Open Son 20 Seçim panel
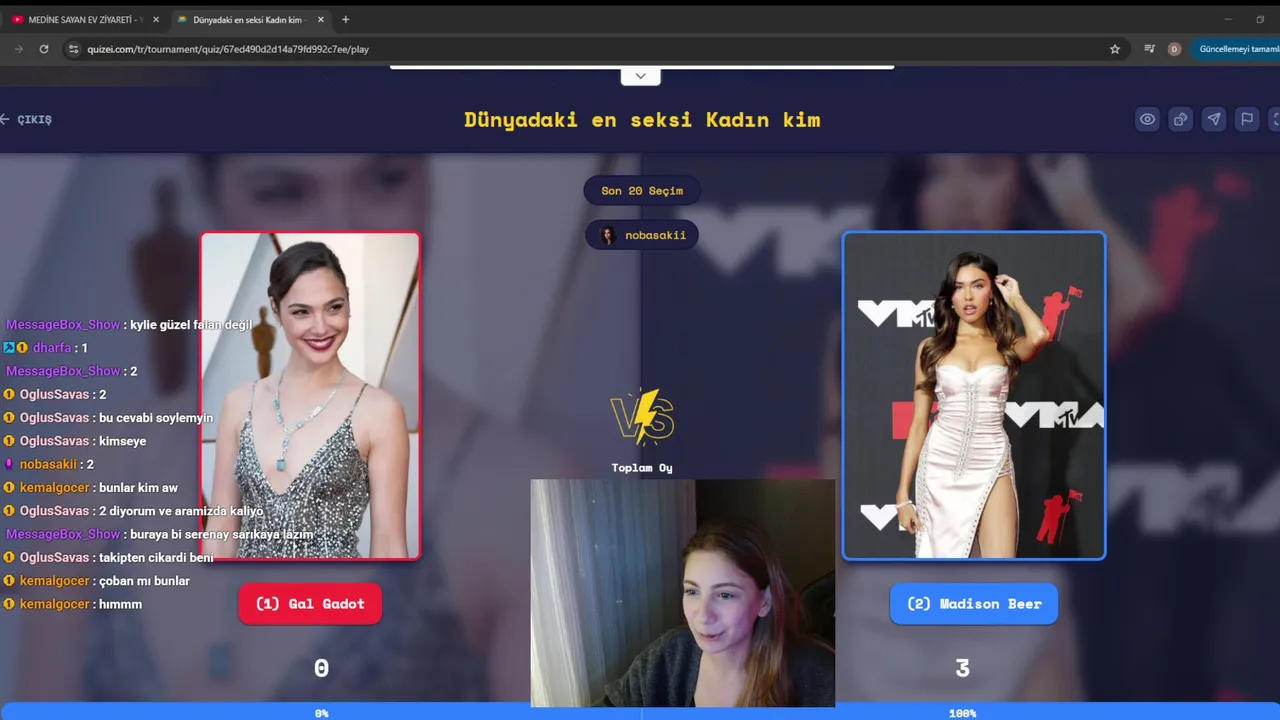Viewport: 1280px width, 720px height. click(642, 190)
